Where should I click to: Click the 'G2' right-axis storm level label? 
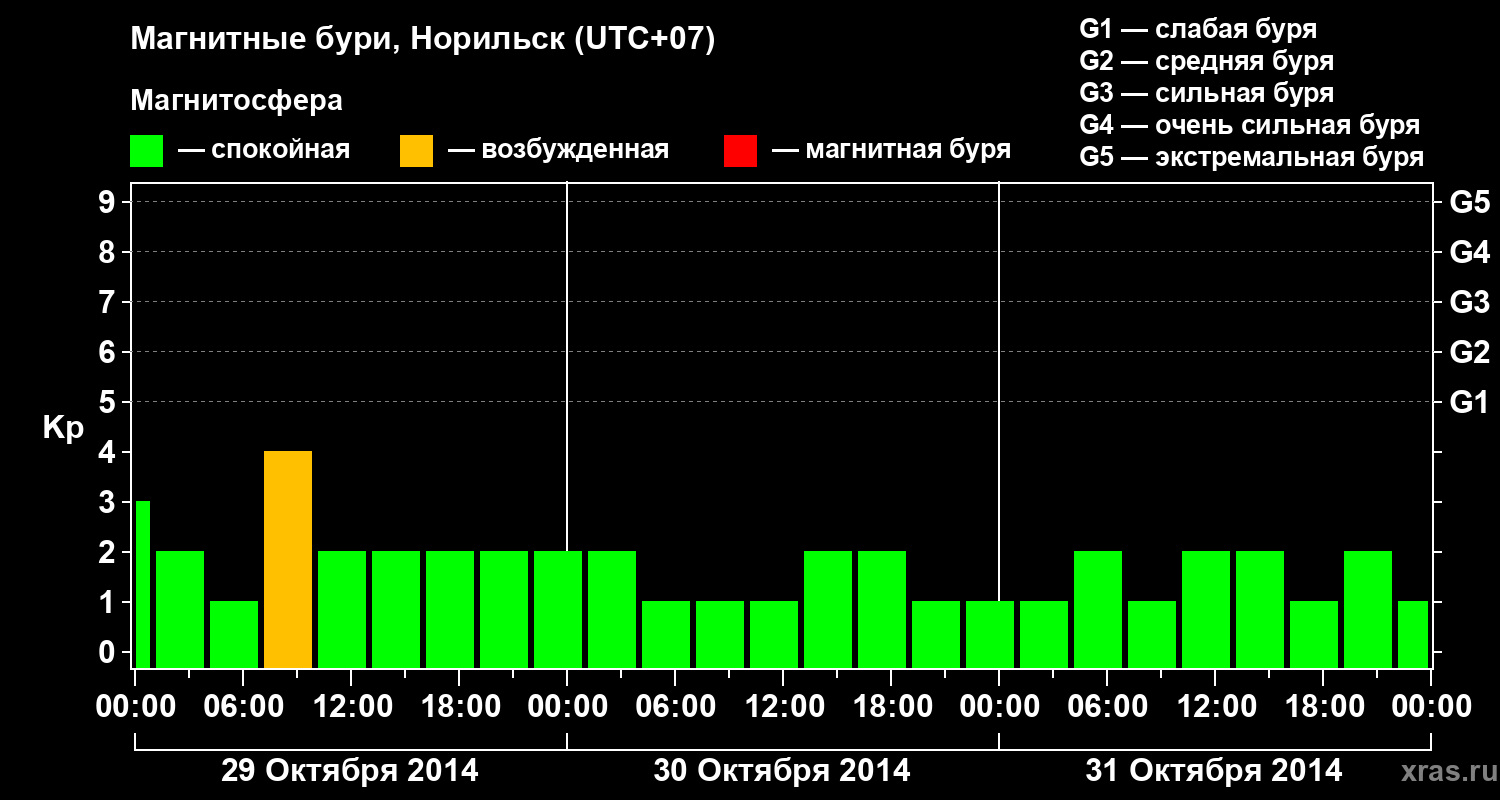point(1469,352)
